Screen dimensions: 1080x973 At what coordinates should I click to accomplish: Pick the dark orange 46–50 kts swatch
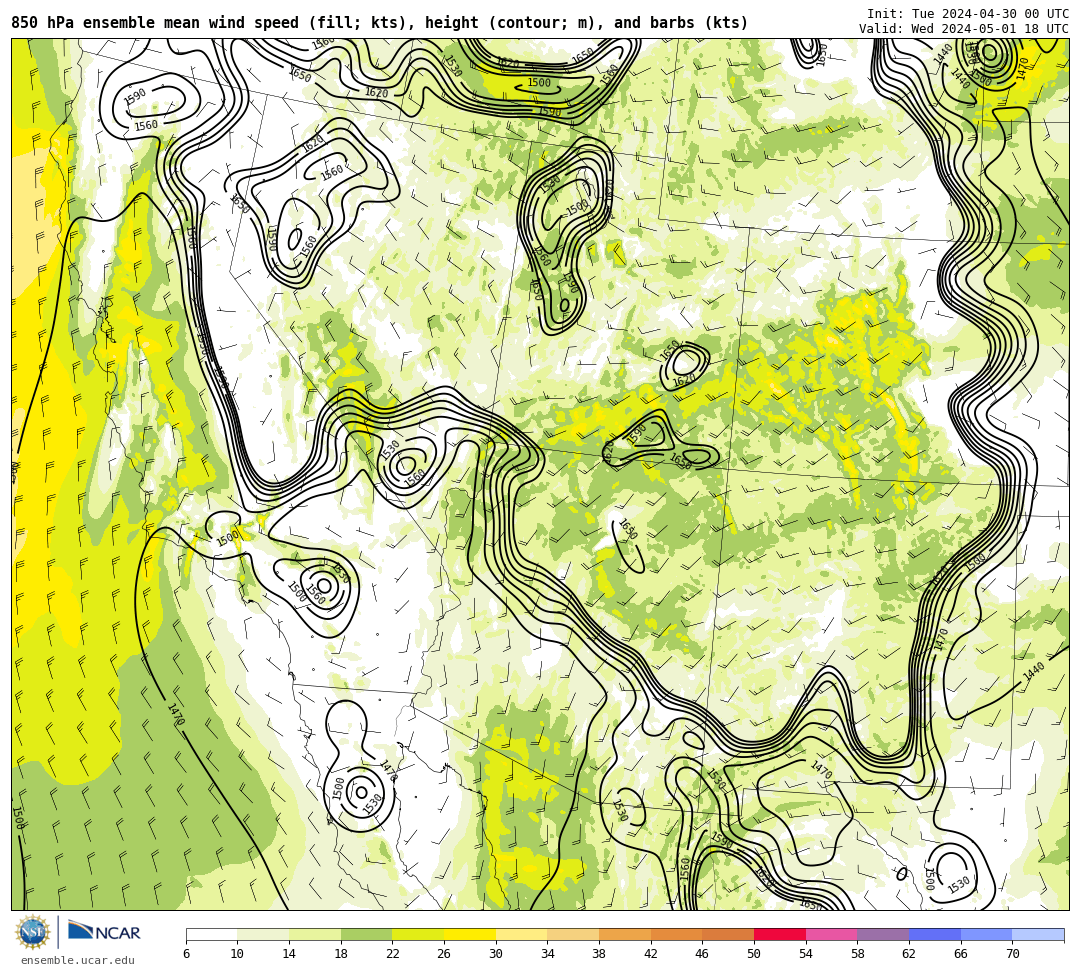tap(728, 934)
